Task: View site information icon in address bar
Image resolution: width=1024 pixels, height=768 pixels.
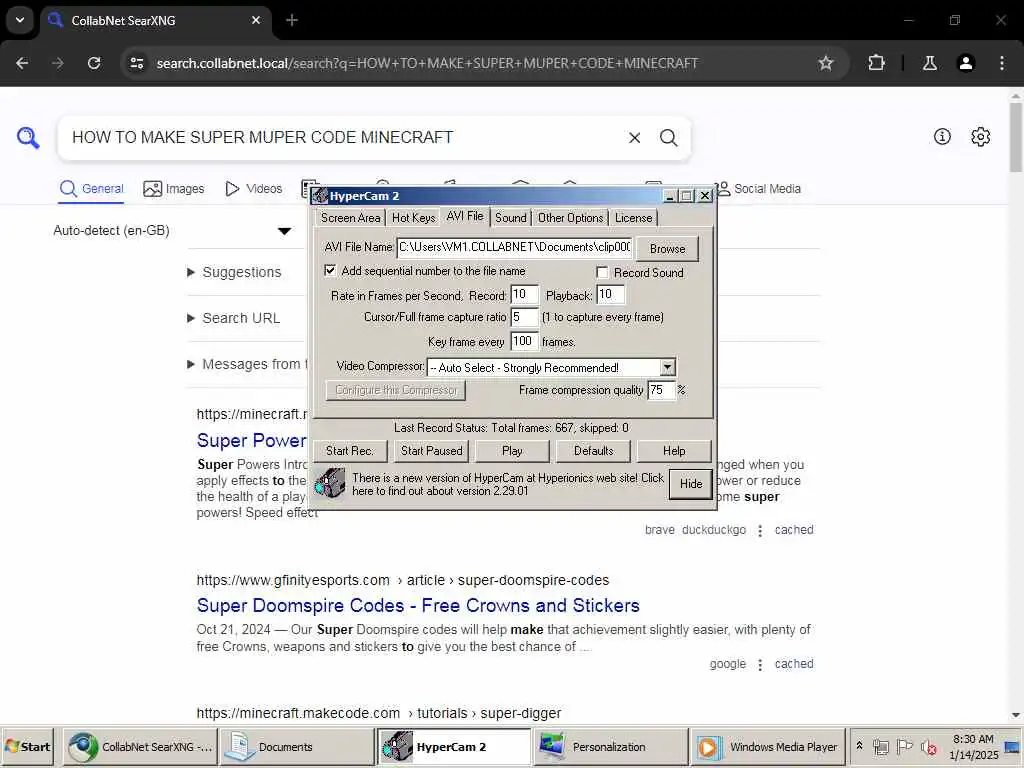Action: [136, 63]
